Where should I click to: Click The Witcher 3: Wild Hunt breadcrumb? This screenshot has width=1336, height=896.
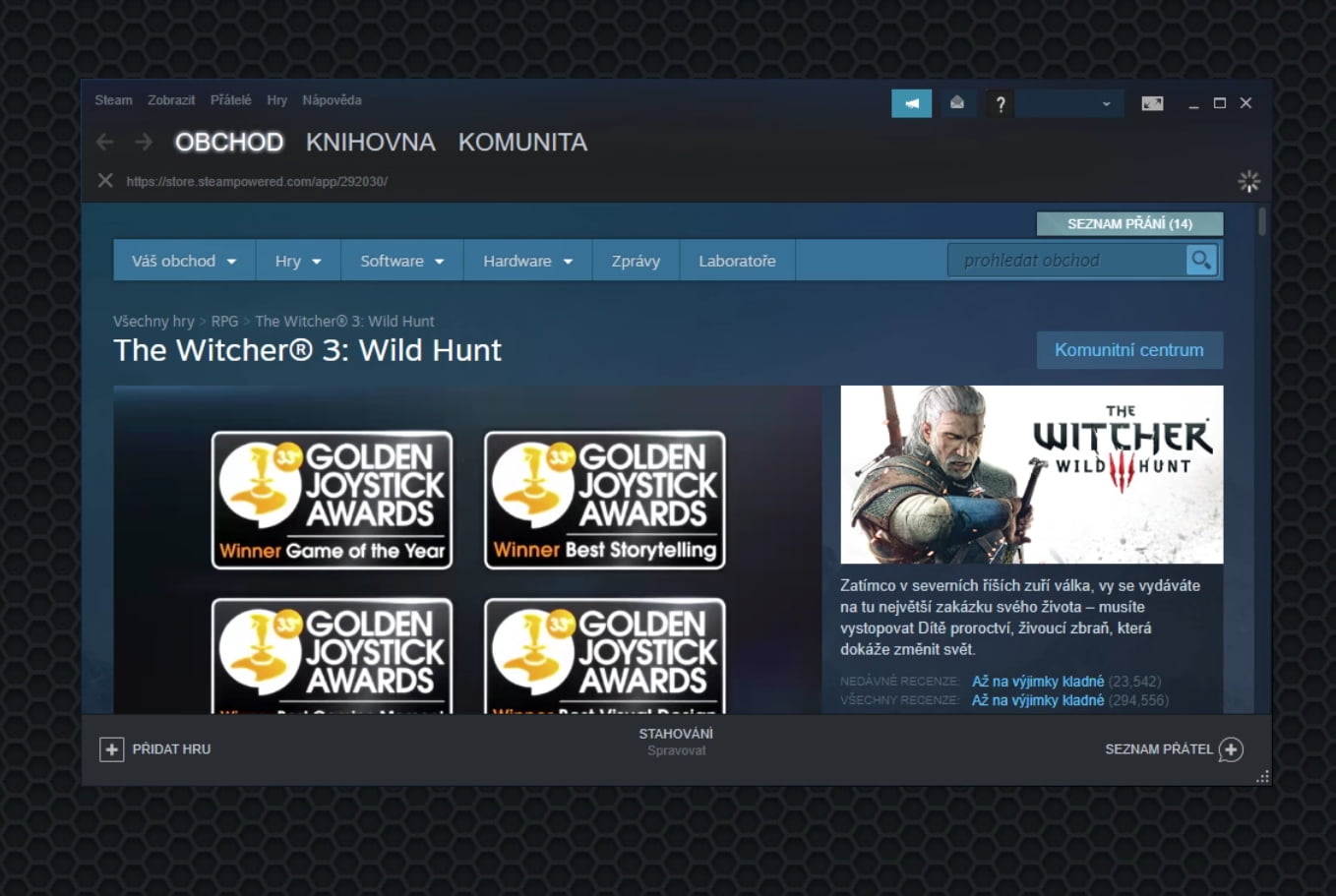(x=344, y=322)
